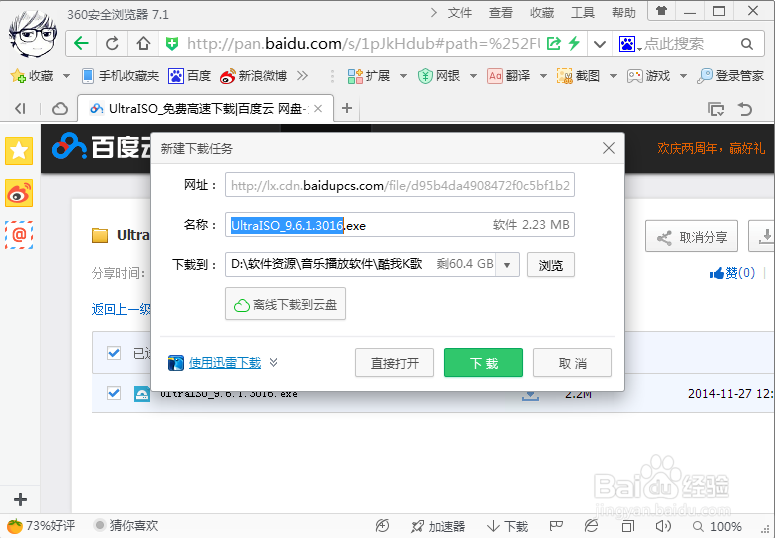Open 新浪微博 bookmark

pos(254,76)
